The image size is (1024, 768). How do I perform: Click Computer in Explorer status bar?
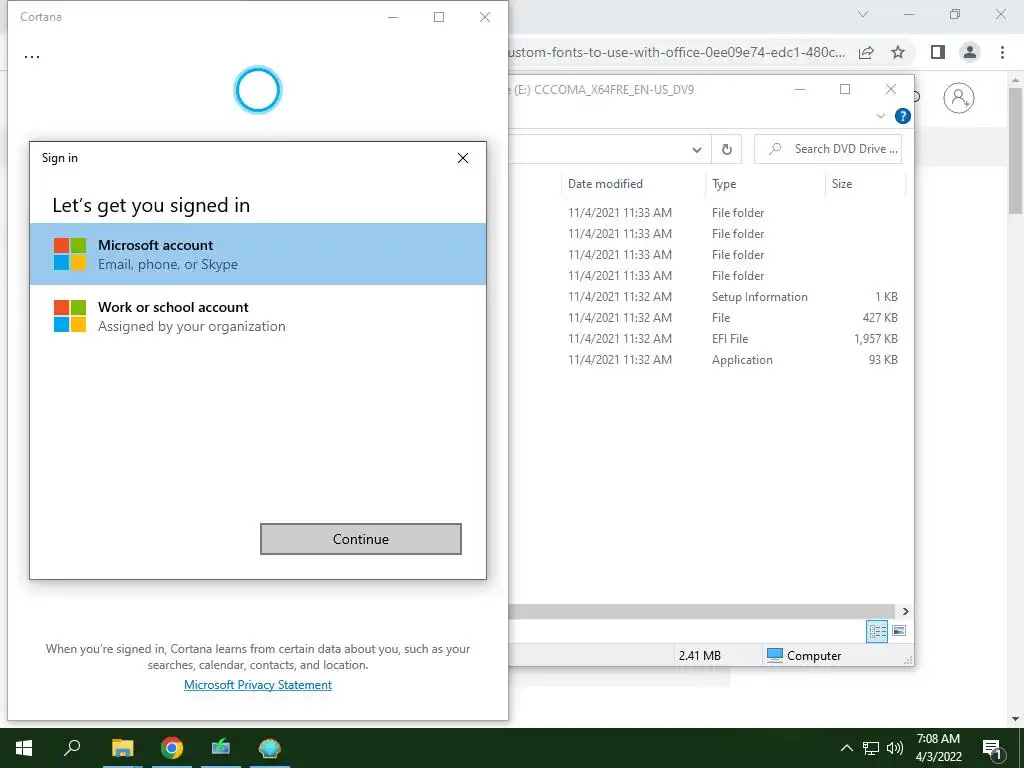coord(804,655)
